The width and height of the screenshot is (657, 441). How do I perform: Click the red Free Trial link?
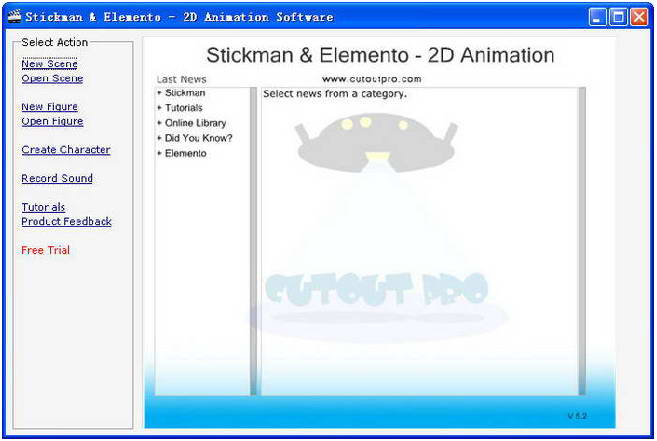coord(45,250)
